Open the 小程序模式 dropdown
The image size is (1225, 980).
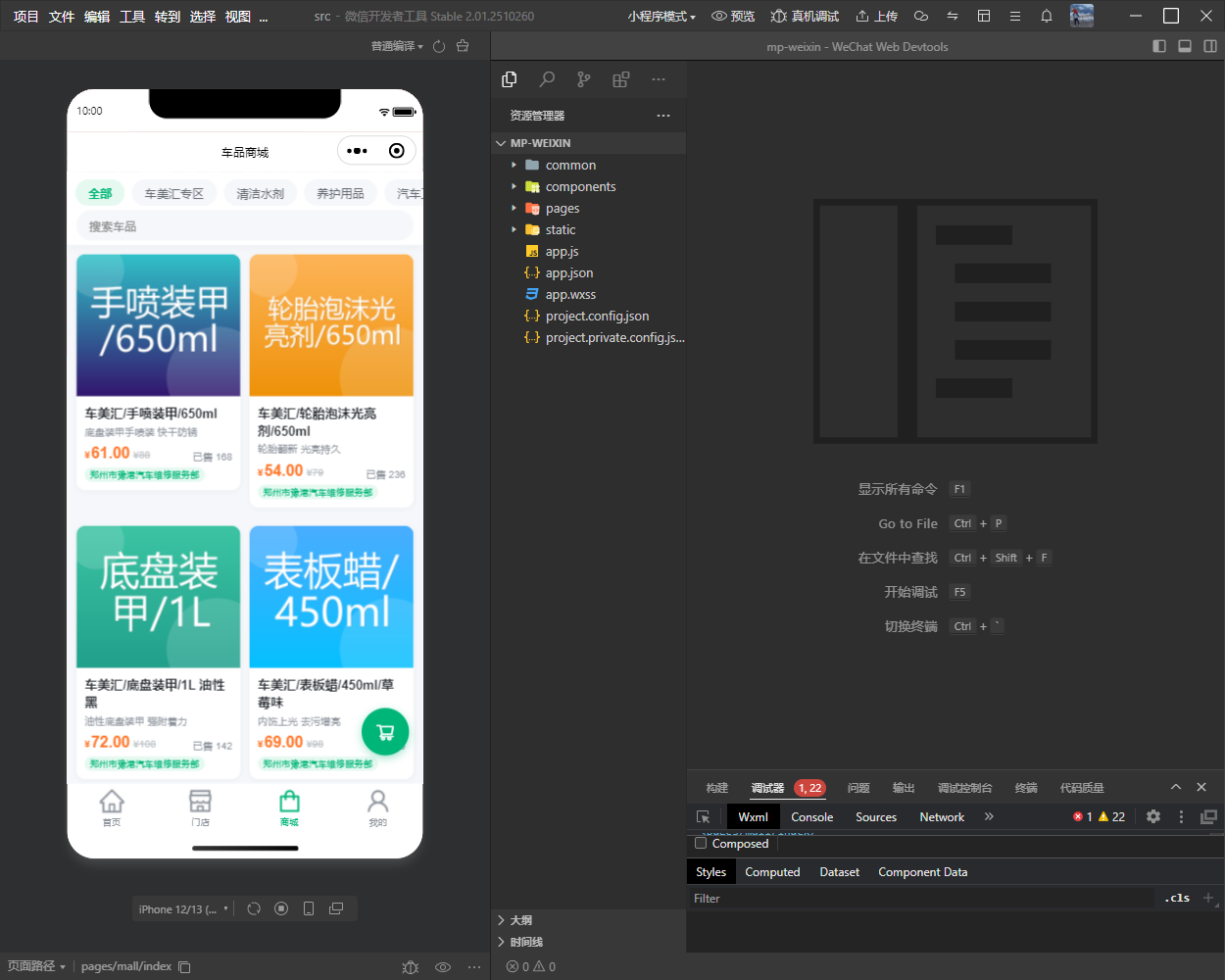pyautogui.click(x=661, y=17)
